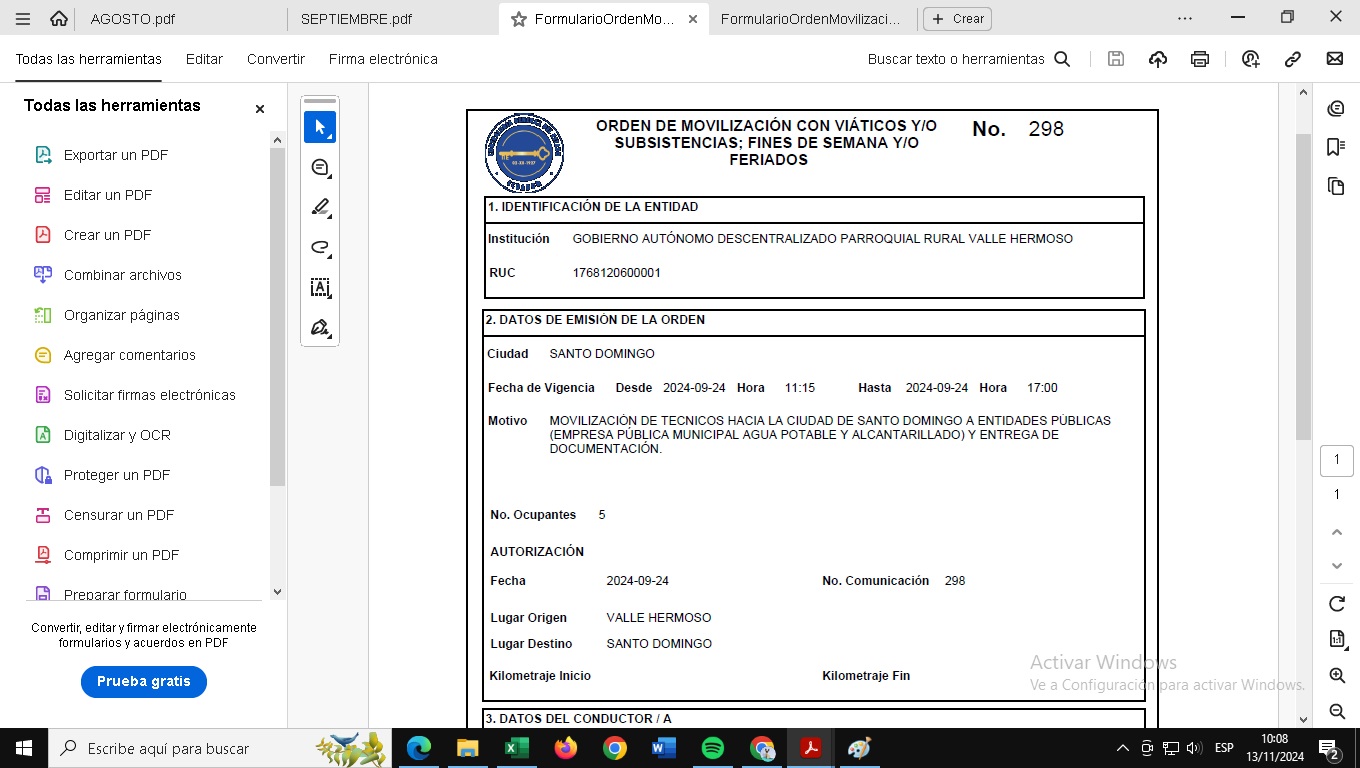
Task: Zoom in using magnifier plus icon
Action: click(x=1337, y=676)
